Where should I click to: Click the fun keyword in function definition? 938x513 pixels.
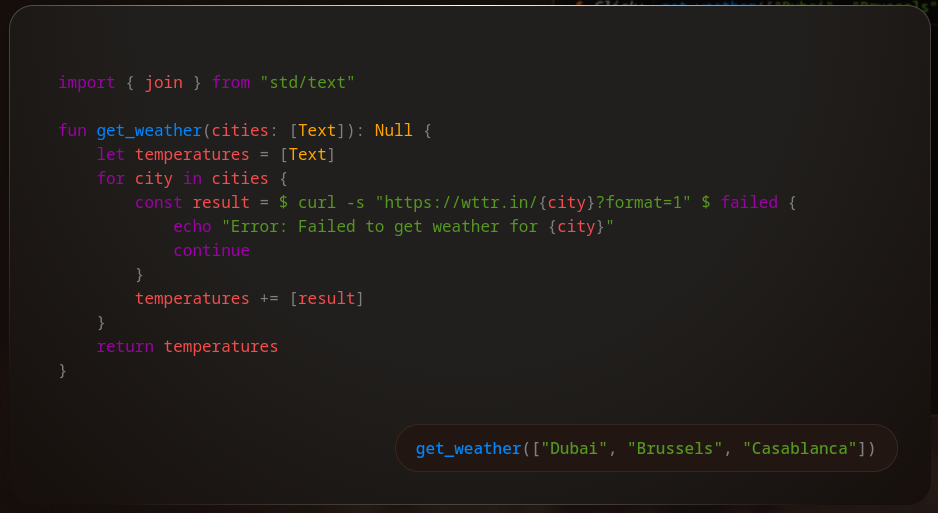click(72, 130)
